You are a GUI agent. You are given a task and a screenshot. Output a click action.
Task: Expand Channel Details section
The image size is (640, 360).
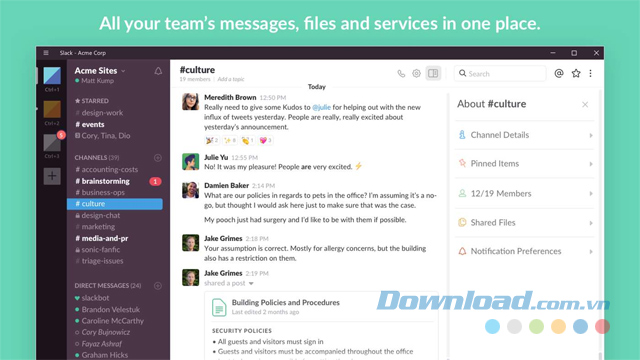click(524, 135)
